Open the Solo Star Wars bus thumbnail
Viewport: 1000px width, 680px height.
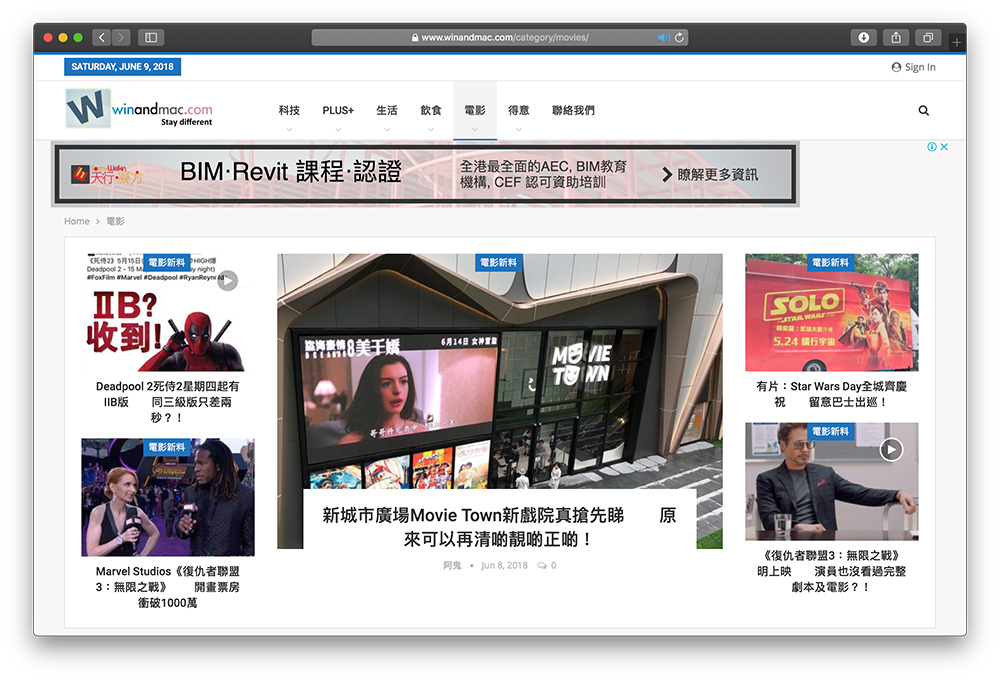(x=831, y=312)
